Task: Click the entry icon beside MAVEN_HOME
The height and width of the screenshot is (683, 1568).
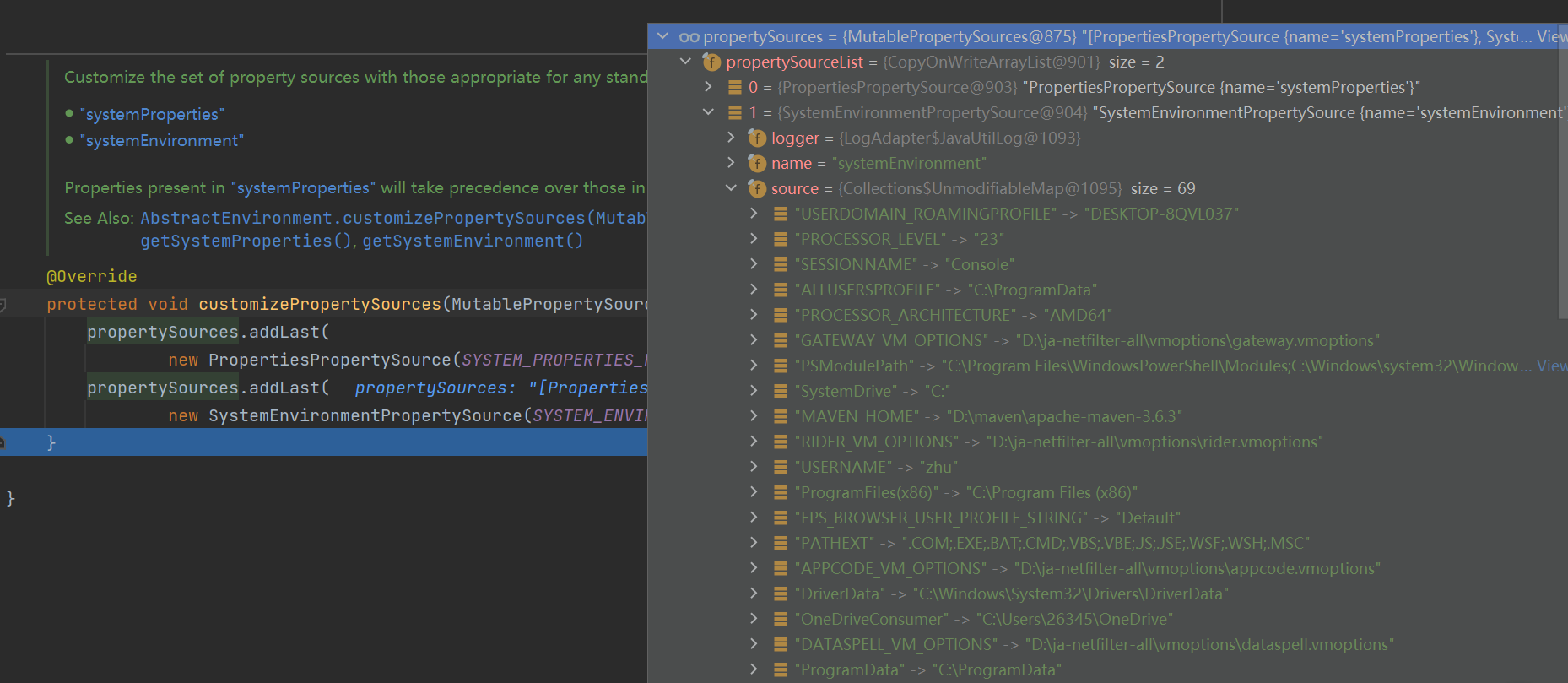Action: pyautogui.click(x=781, y=417)
